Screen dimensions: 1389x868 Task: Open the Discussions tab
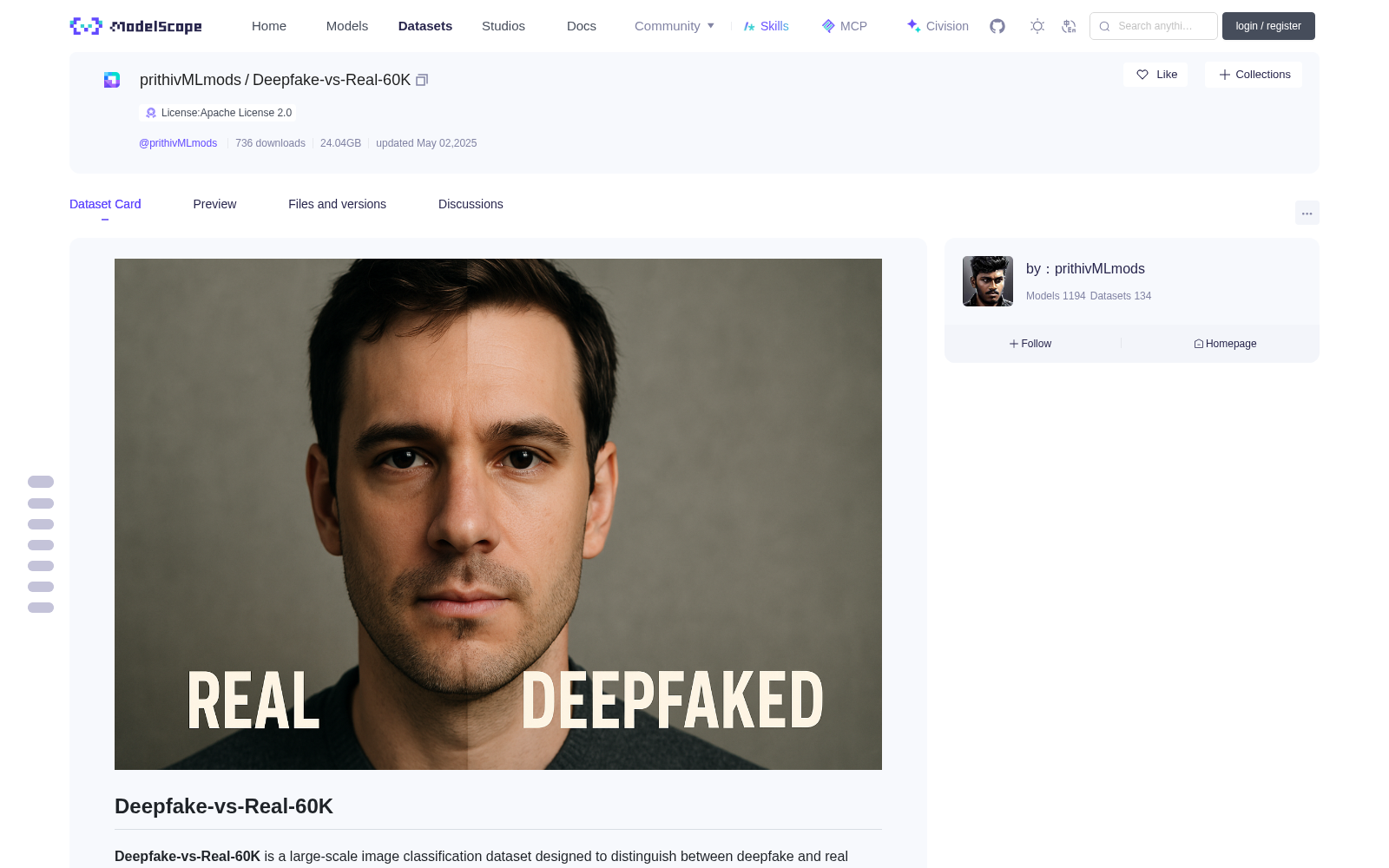point(471,204)
